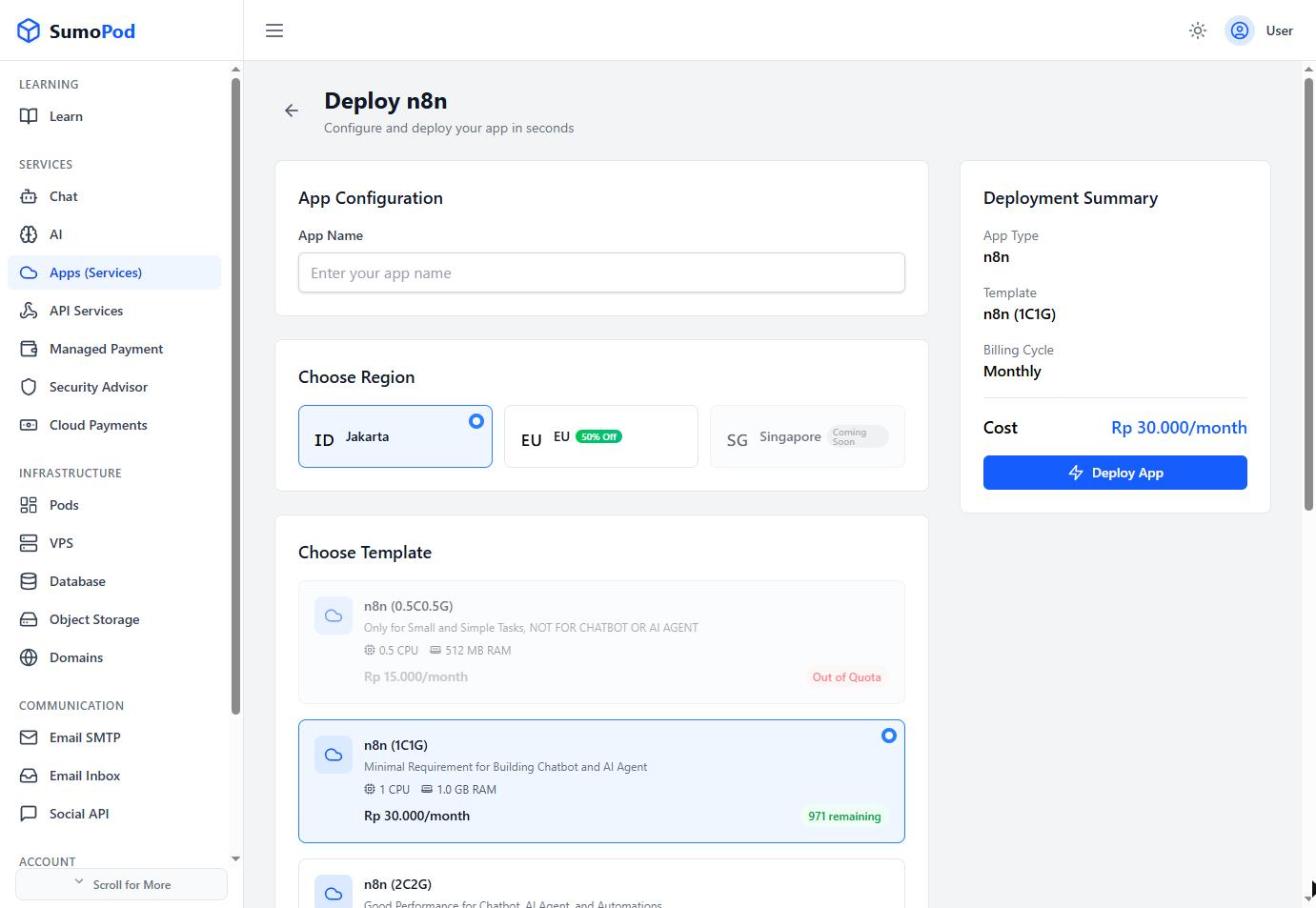Click the Managed Payment wallet icon

29,349
